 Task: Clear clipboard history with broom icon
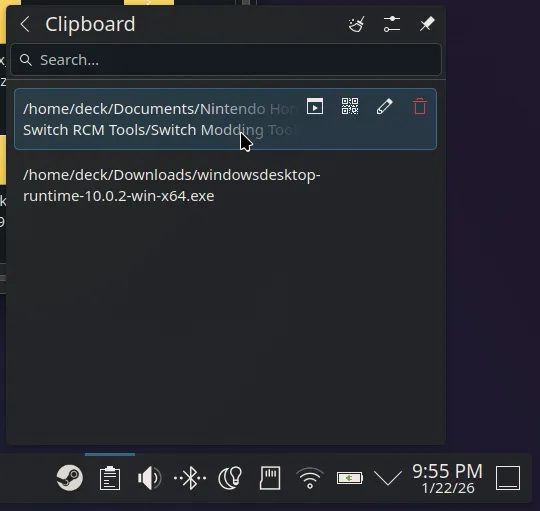(x=357, y=24)
